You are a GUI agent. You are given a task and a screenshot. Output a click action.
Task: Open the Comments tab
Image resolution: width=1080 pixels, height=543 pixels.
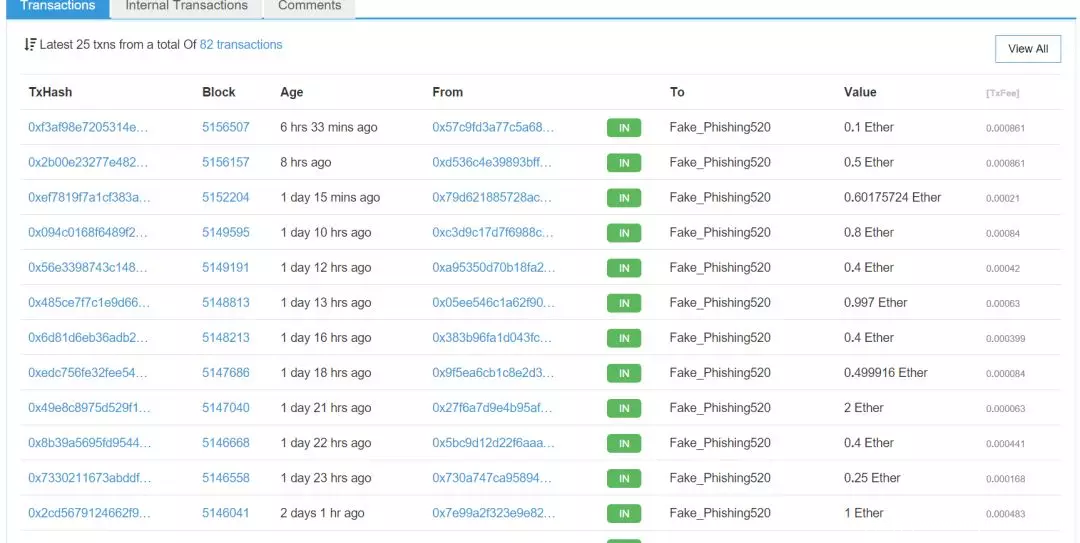(x=308, y=6)
